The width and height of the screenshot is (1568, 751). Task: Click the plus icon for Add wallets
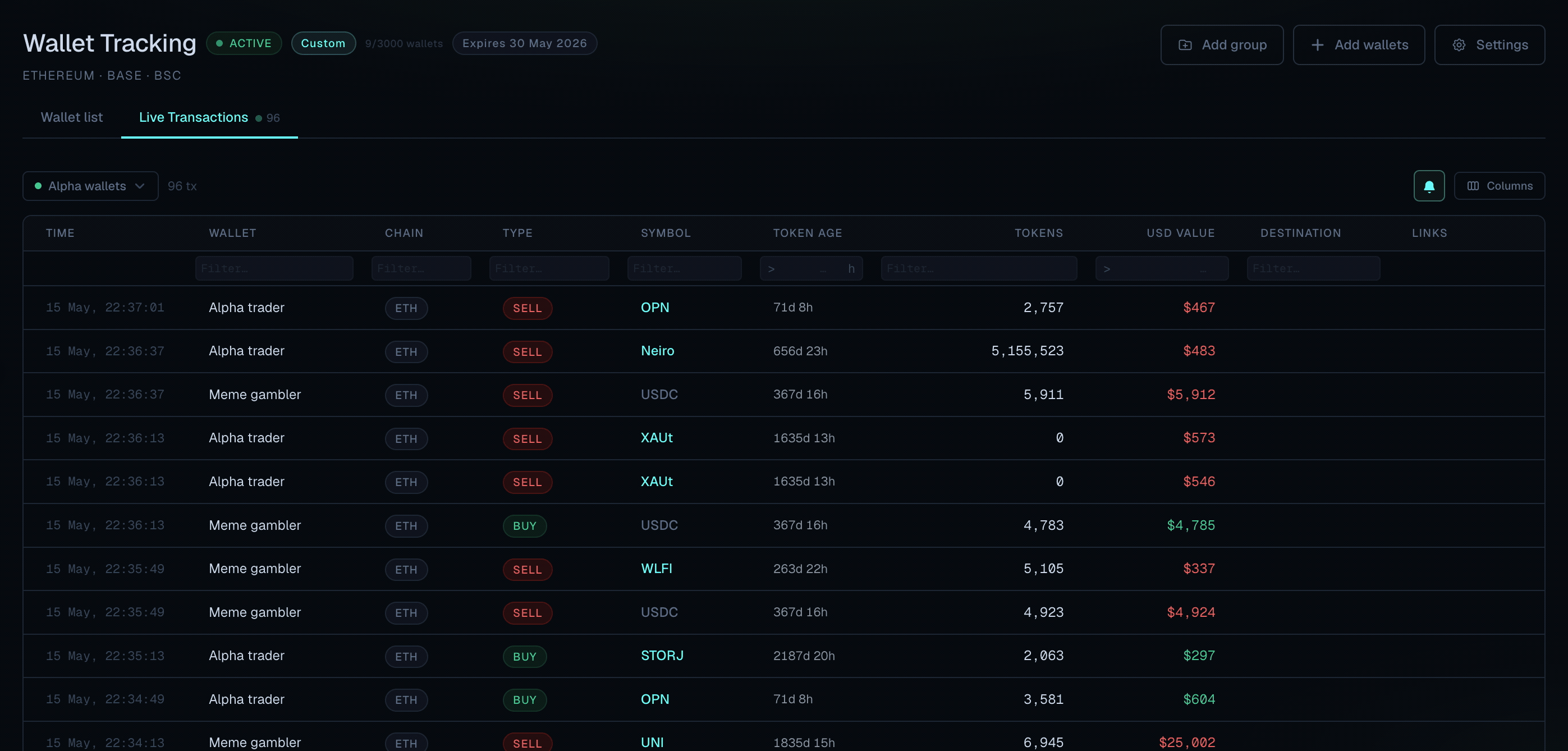pos(1317,45)
